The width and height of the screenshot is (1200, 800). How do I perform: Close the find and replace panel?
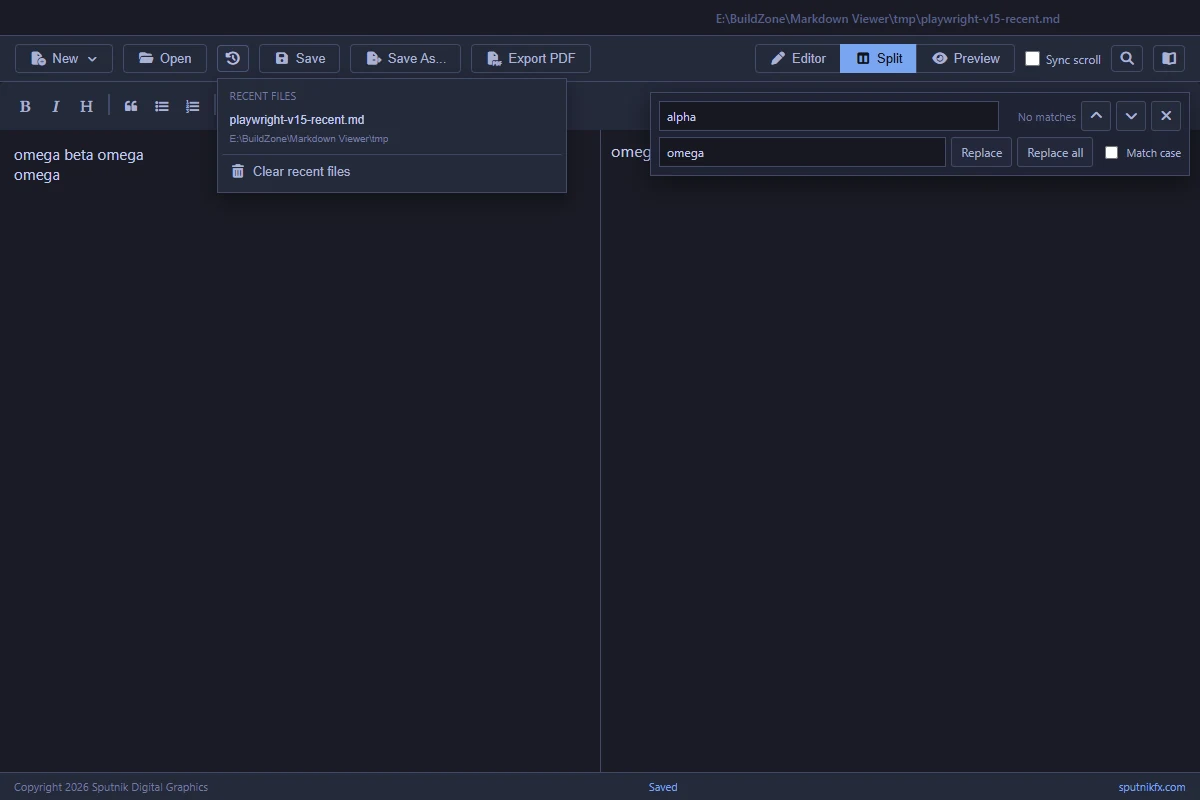(1166, 116)
